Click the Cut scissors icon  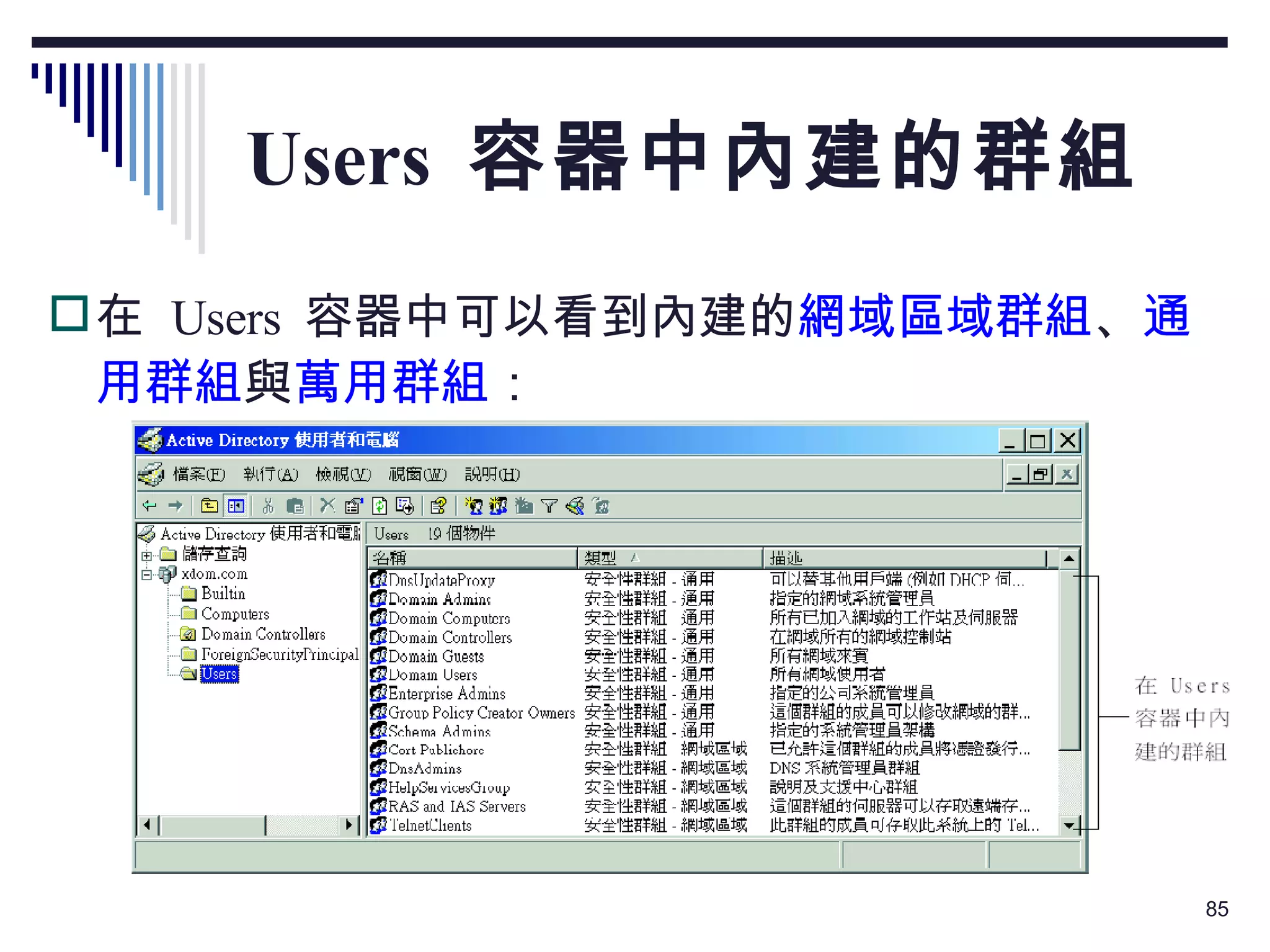(x=268, y=506)
